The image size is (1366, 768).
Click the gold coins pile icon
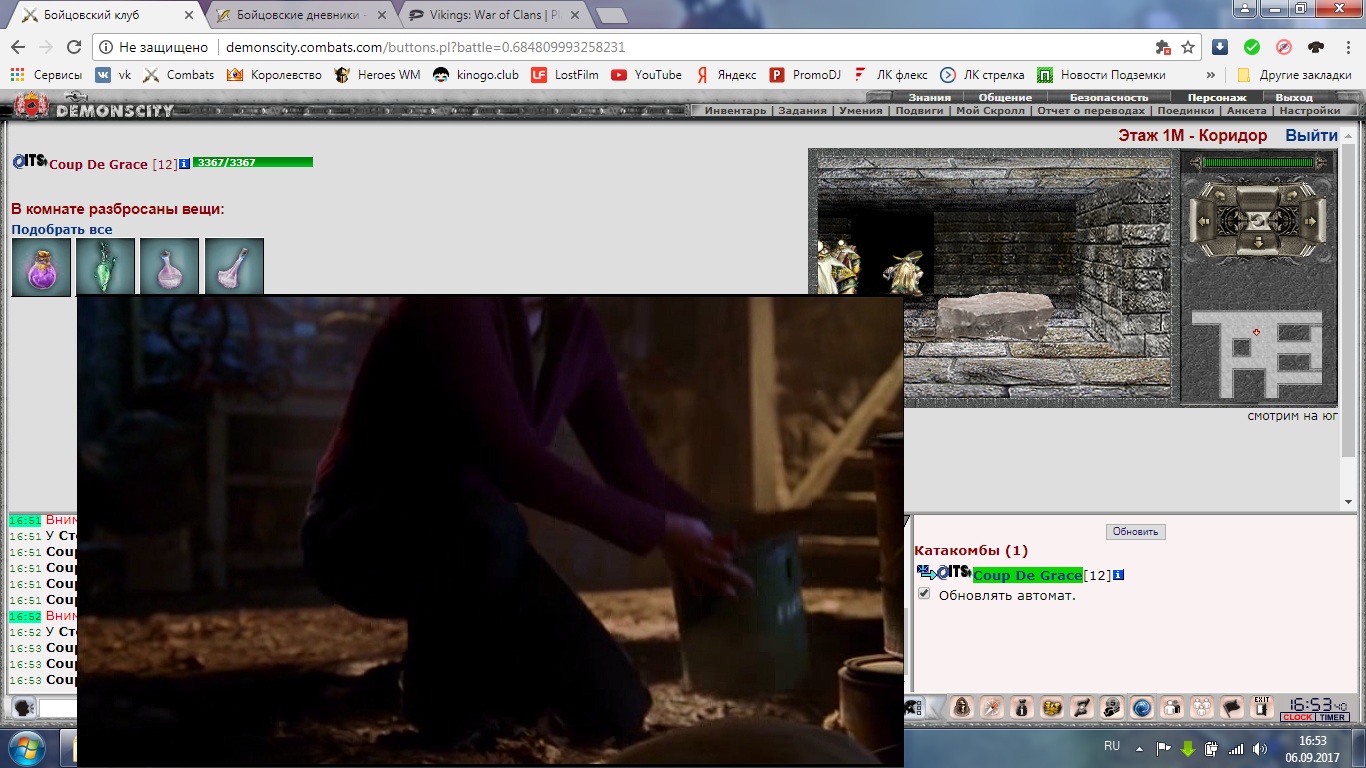point(1052,707)
